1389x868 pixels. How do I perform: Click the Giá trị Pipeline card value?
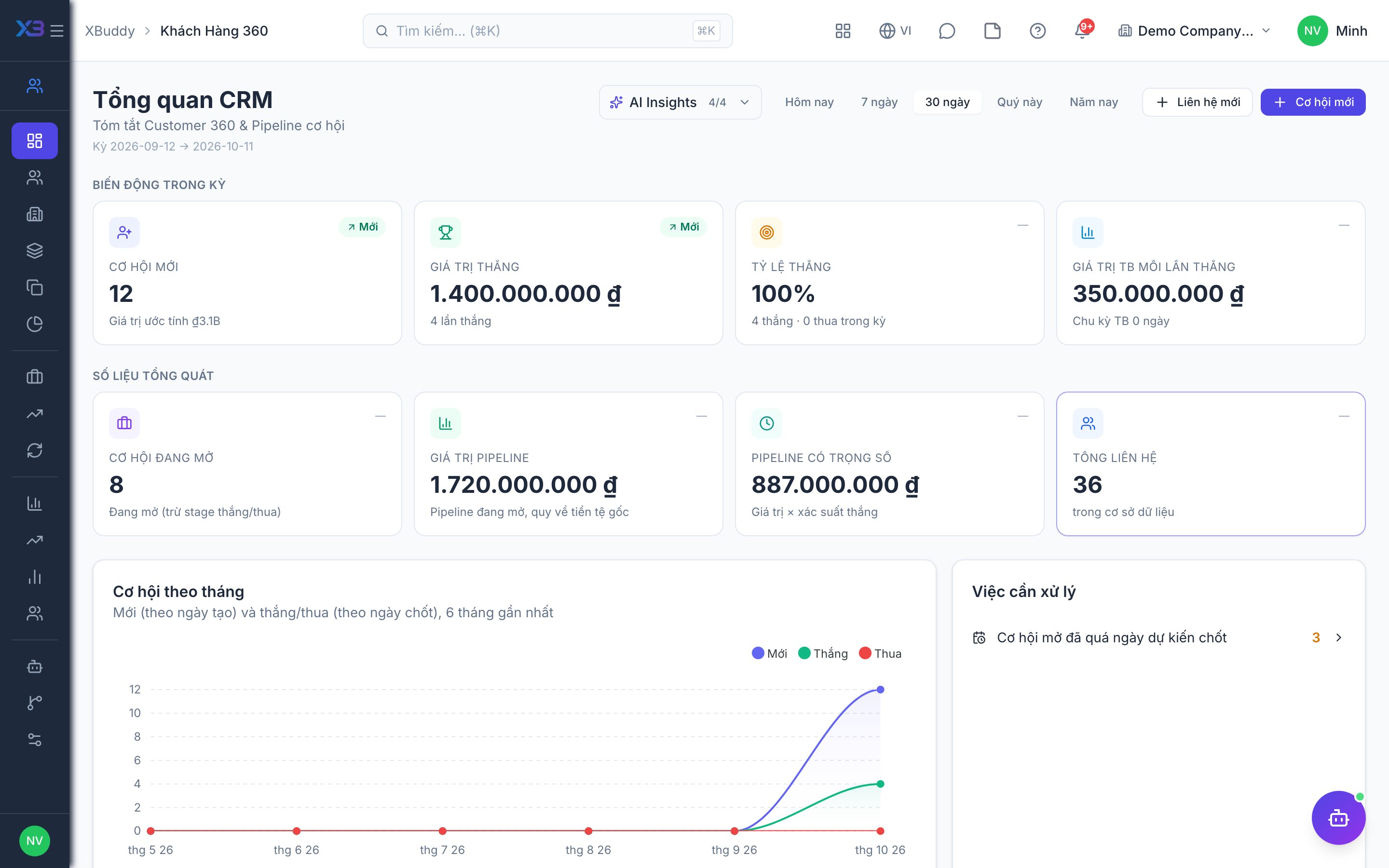[524, 485]
